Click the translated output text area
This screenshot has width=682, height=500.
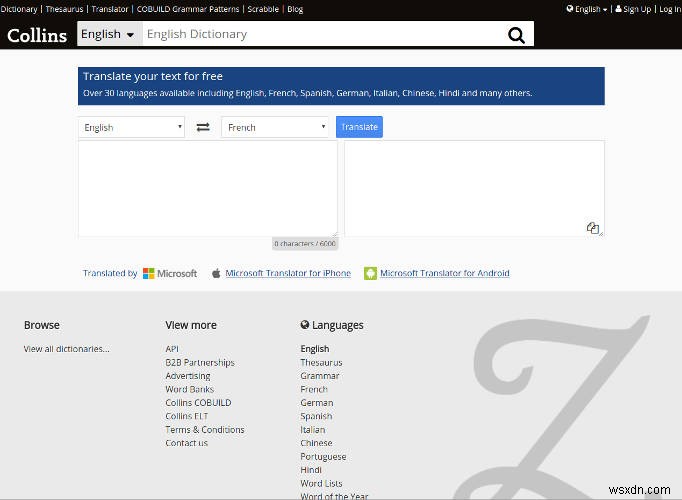tap(474, 189)
